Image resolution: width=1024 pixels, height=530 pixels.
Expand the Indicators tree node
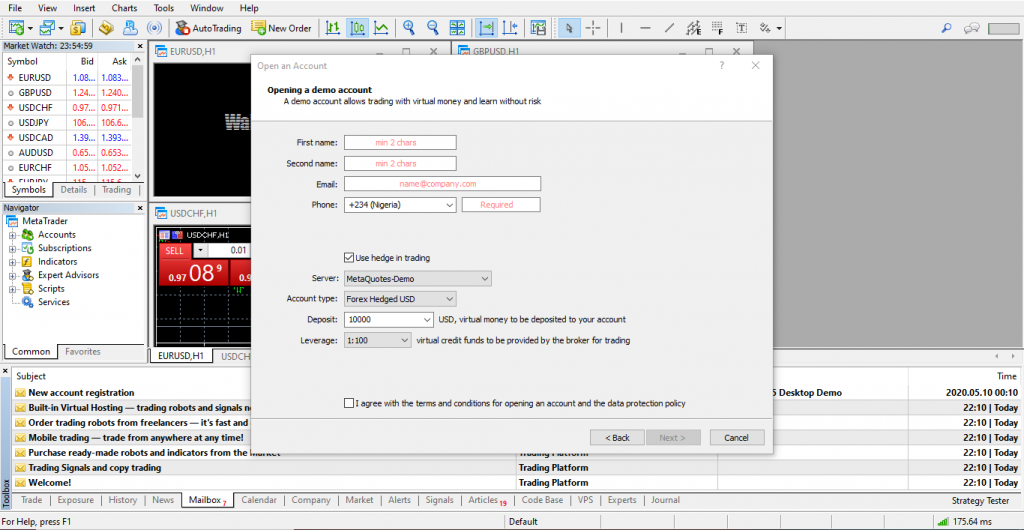(12, 262)
